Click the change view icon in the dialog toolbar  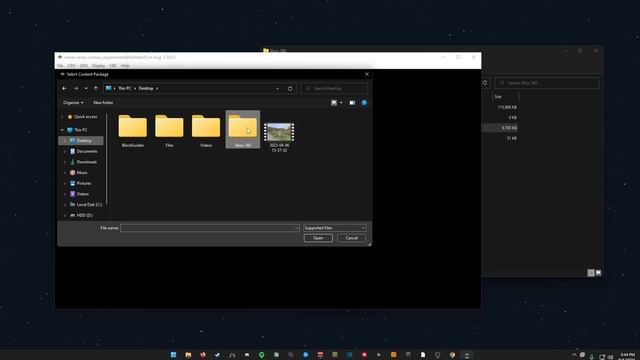[334, 103]
